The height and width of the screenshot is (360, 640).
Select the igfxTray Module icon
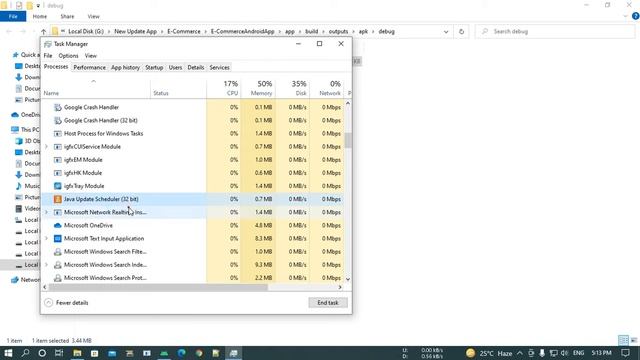pyautogui.click(x=58, y=186)
